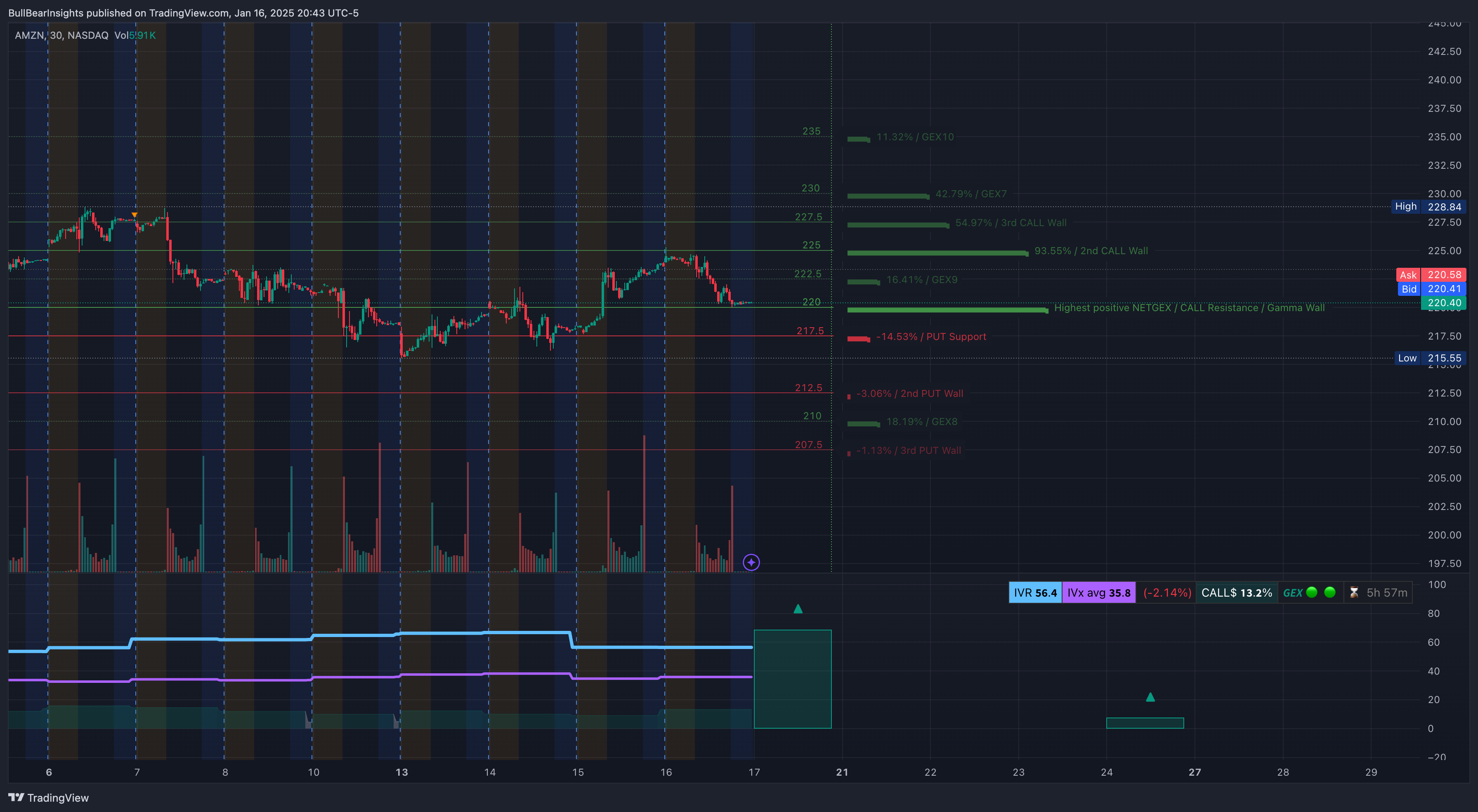Click the 16.41% / GEX9 label

point(921,279)
